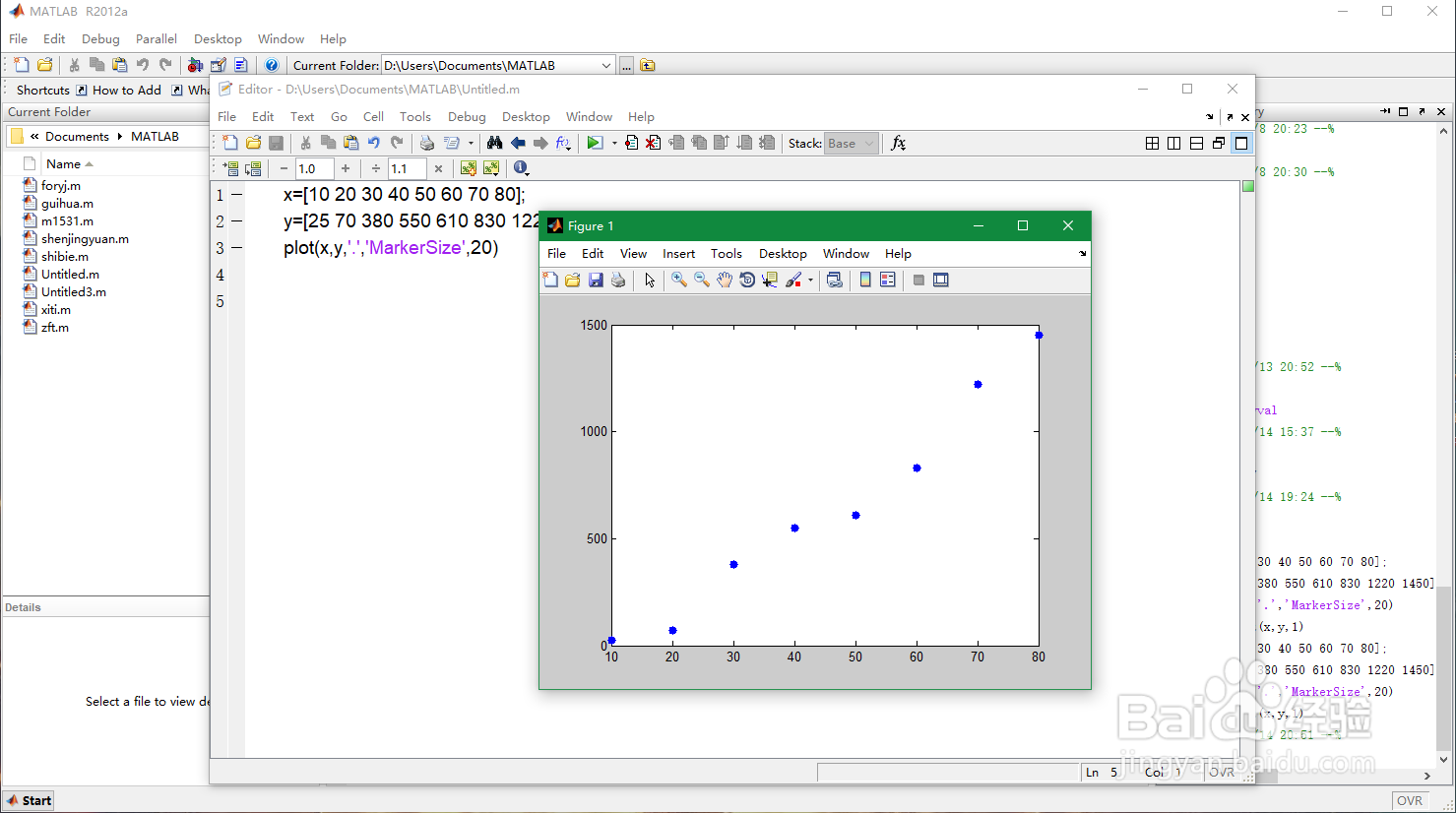Click Edit Plot arrow tool in Figure 1

pyautogui.click(x=650, y=281)
